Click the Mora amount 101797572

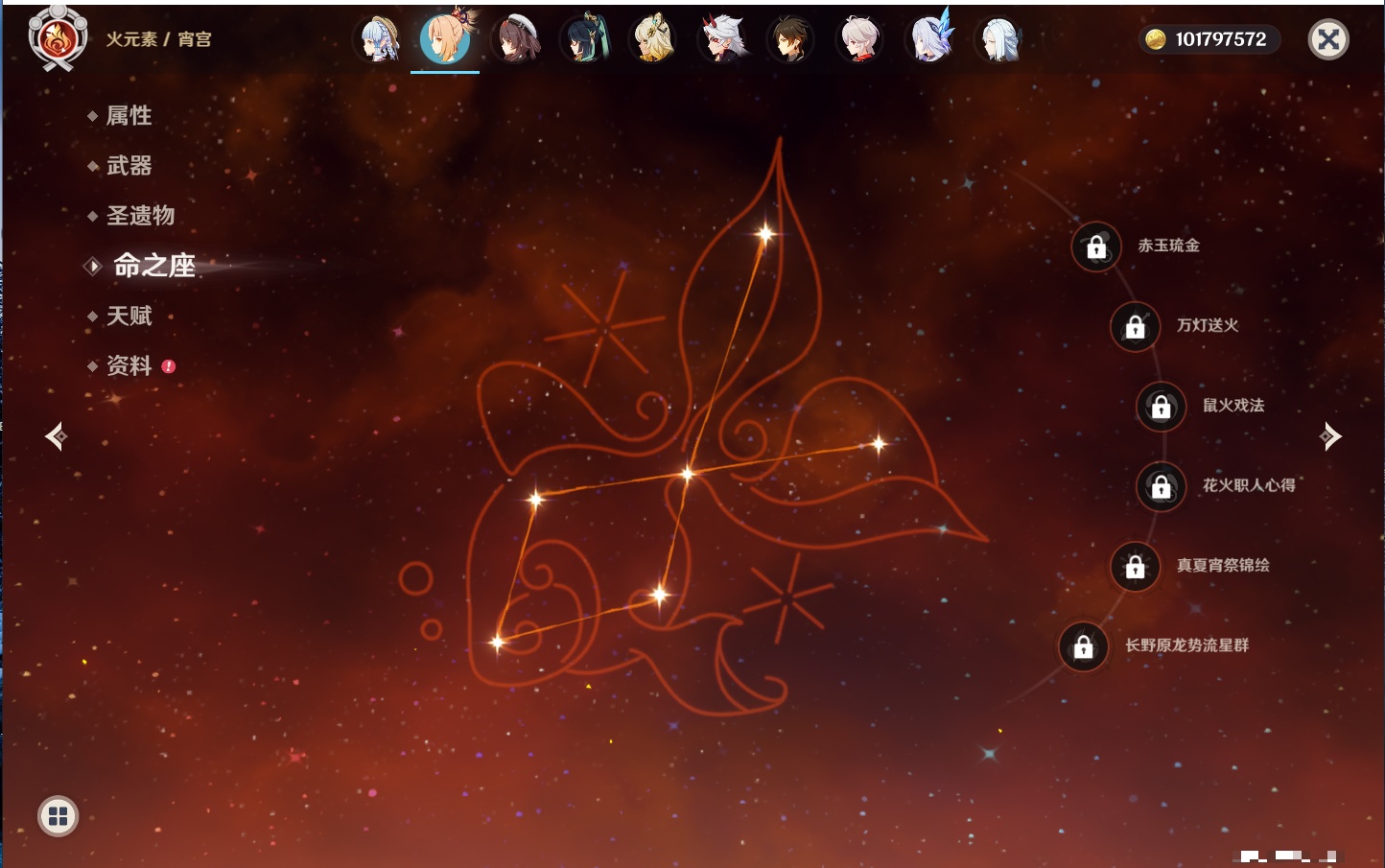(1221, 39)
